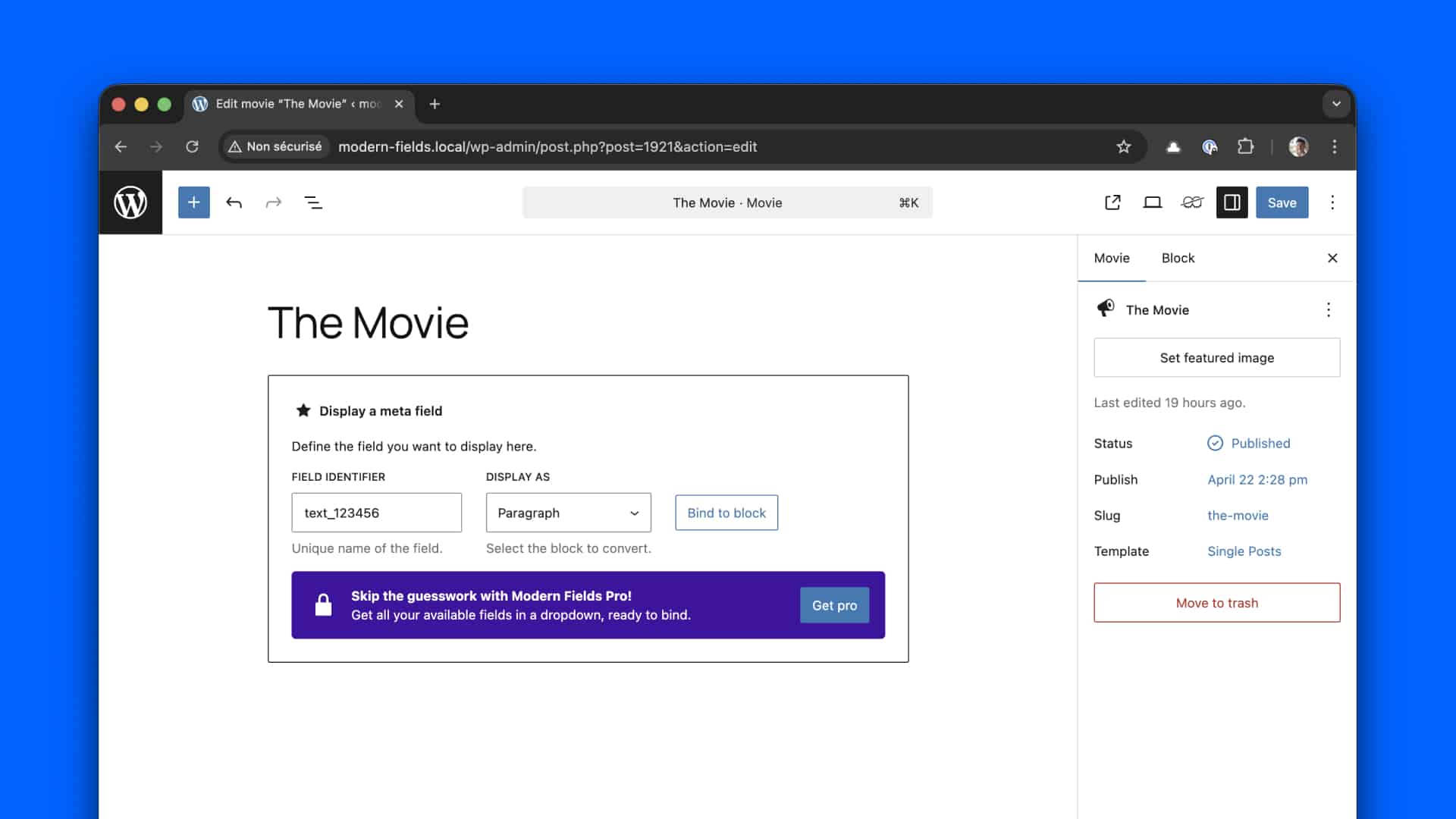Save the post with the Save button
Viewport: 1456px width, 819px height.
(x=1282, y=202)
